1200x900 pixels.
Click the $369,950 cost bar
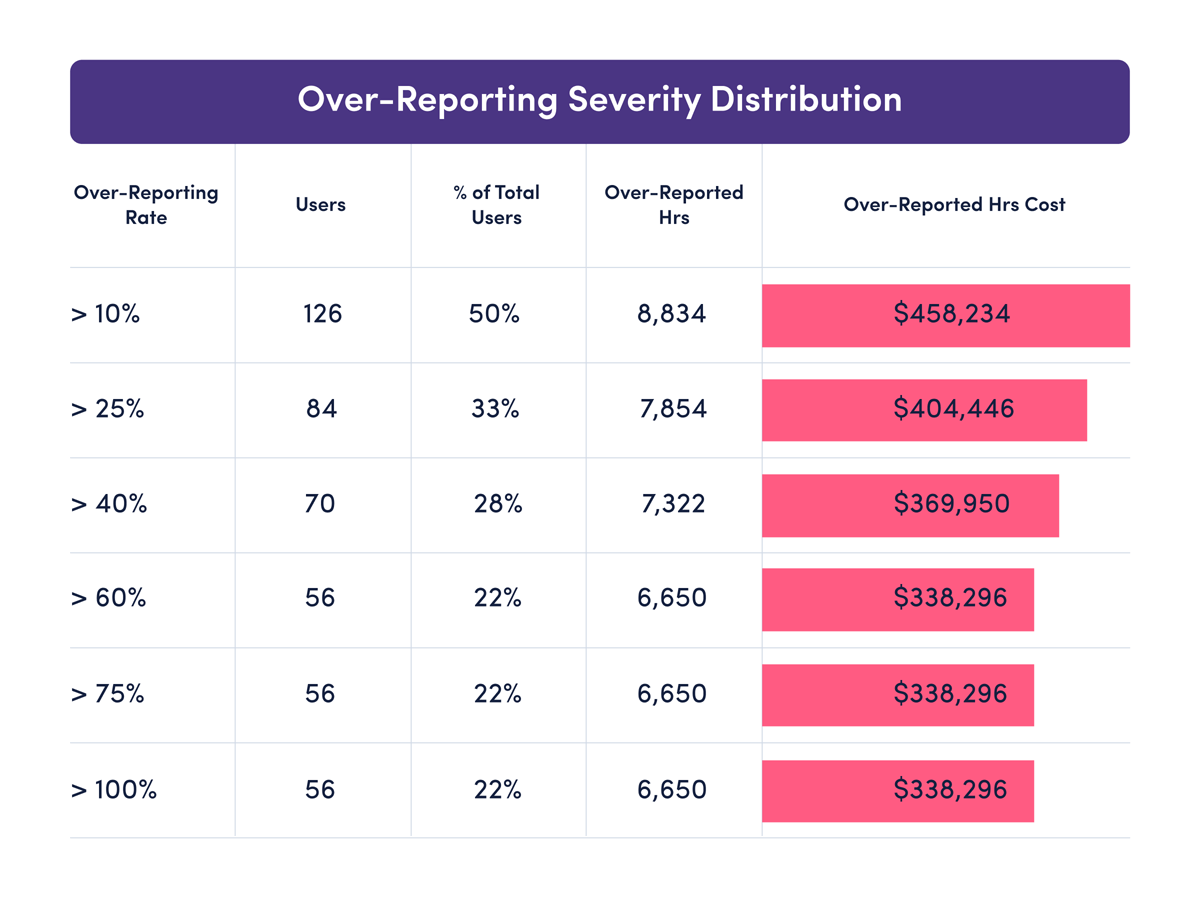[910, 505]
